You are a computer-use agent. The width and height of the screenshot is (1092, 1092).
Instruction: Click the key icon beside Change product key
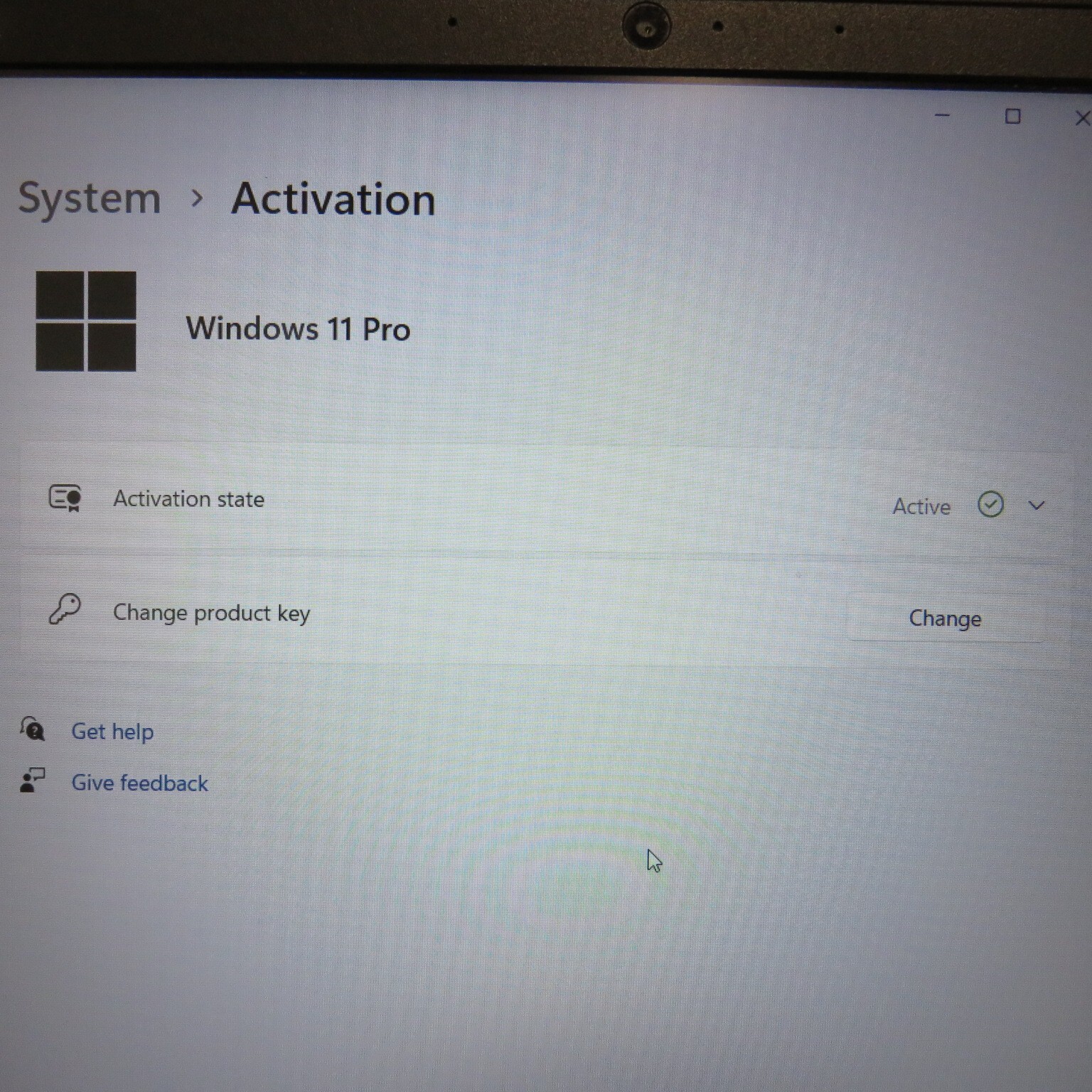(x=65, y=609)
